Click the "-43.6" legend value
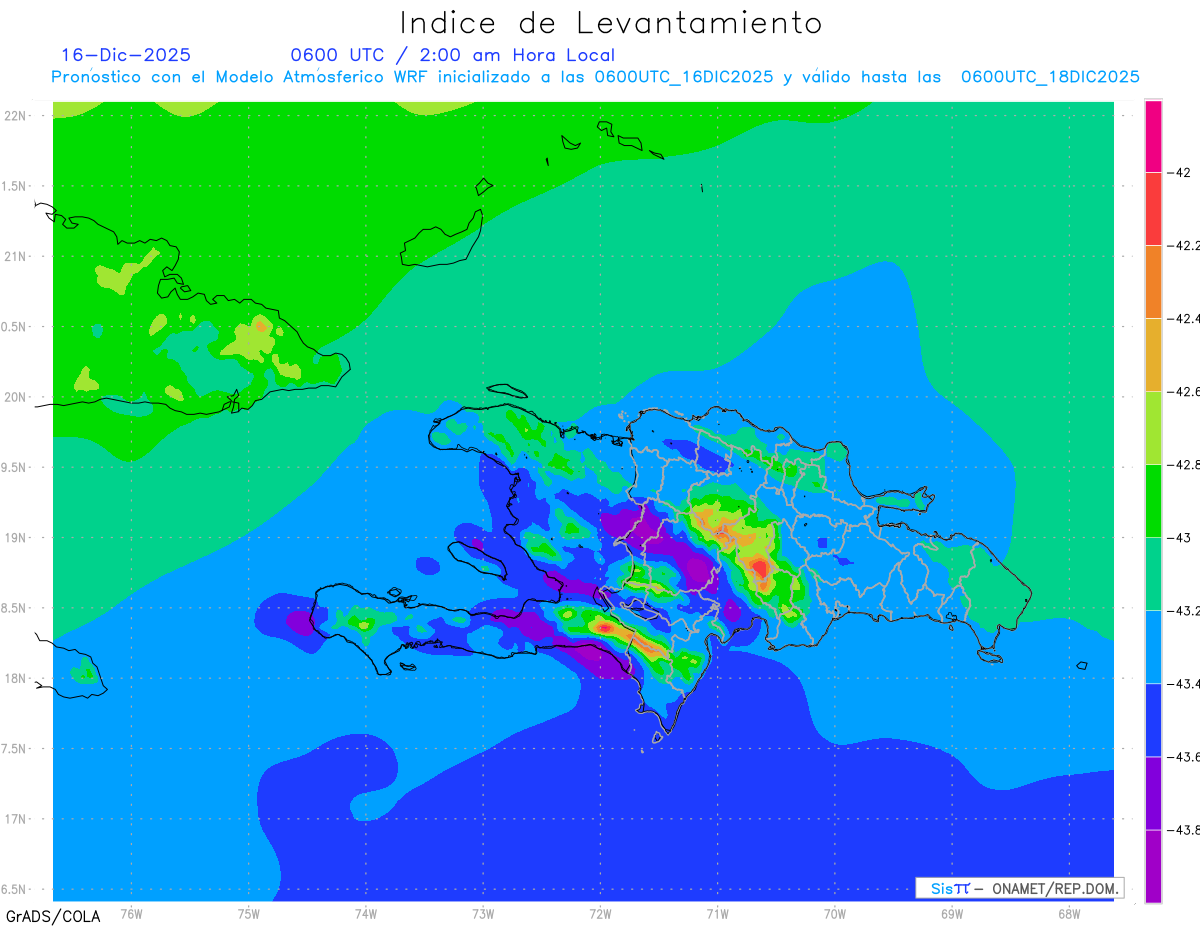 tap(1186, 757)
